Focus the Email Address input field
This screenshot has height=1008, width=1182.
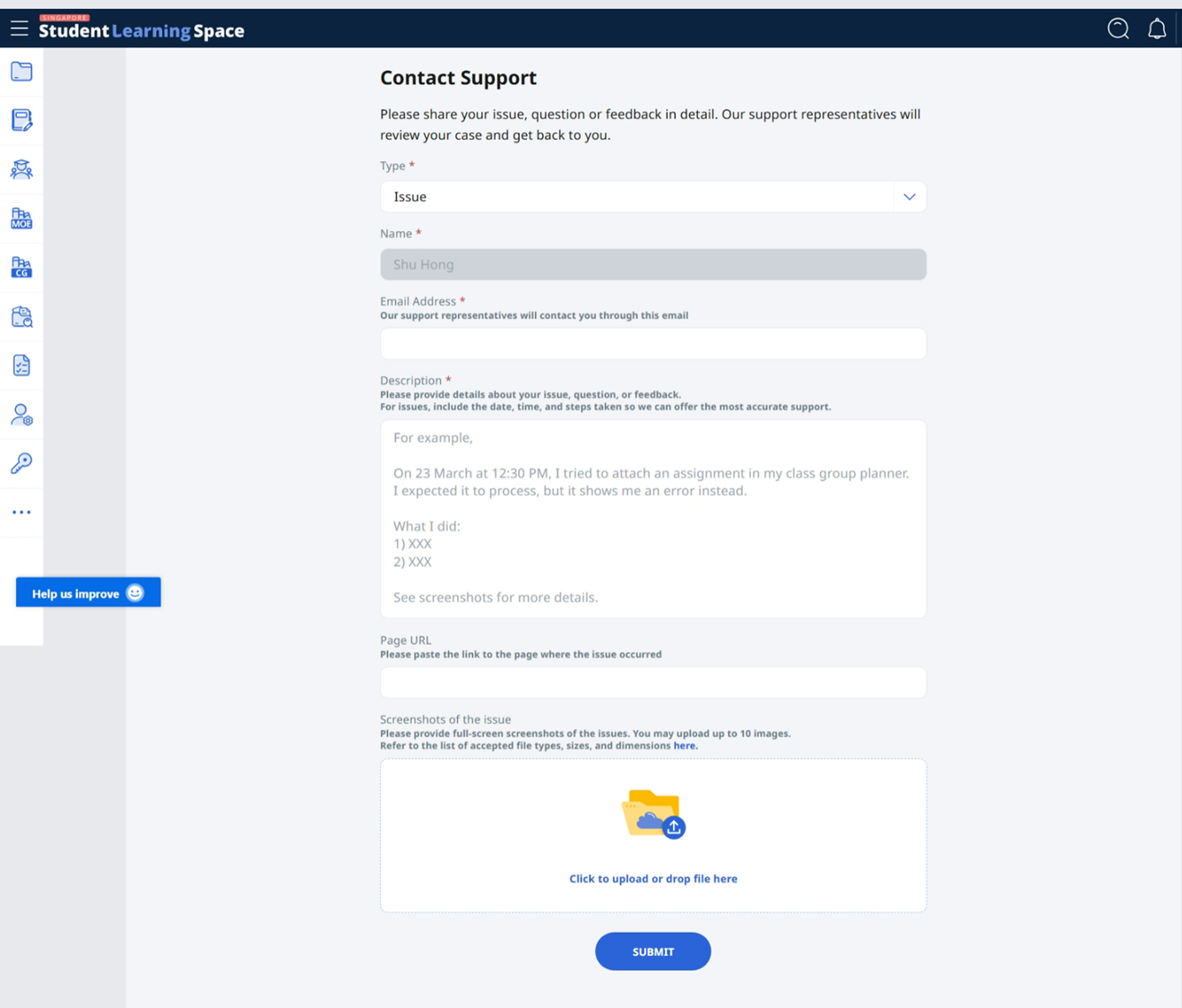pos(652,344)
